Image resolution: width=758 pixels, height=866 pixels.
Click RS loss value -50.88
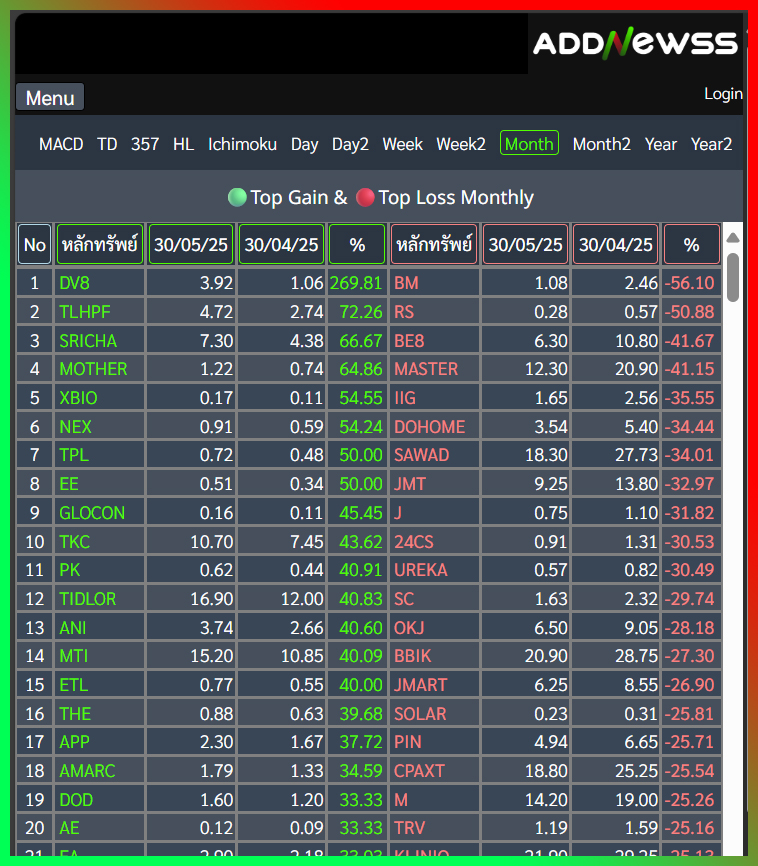tap(689, 311)
